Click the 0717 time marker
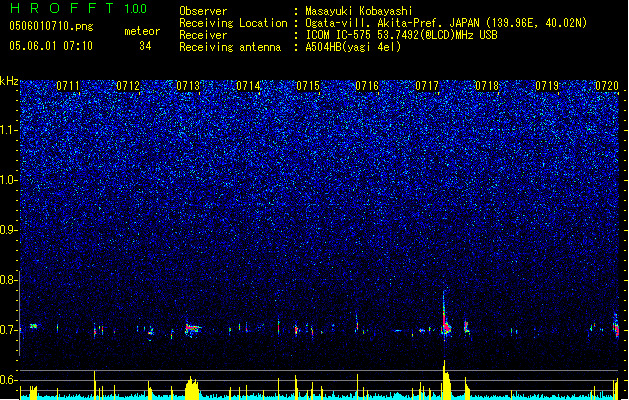The image size is (629, 400). coord(427,86)
